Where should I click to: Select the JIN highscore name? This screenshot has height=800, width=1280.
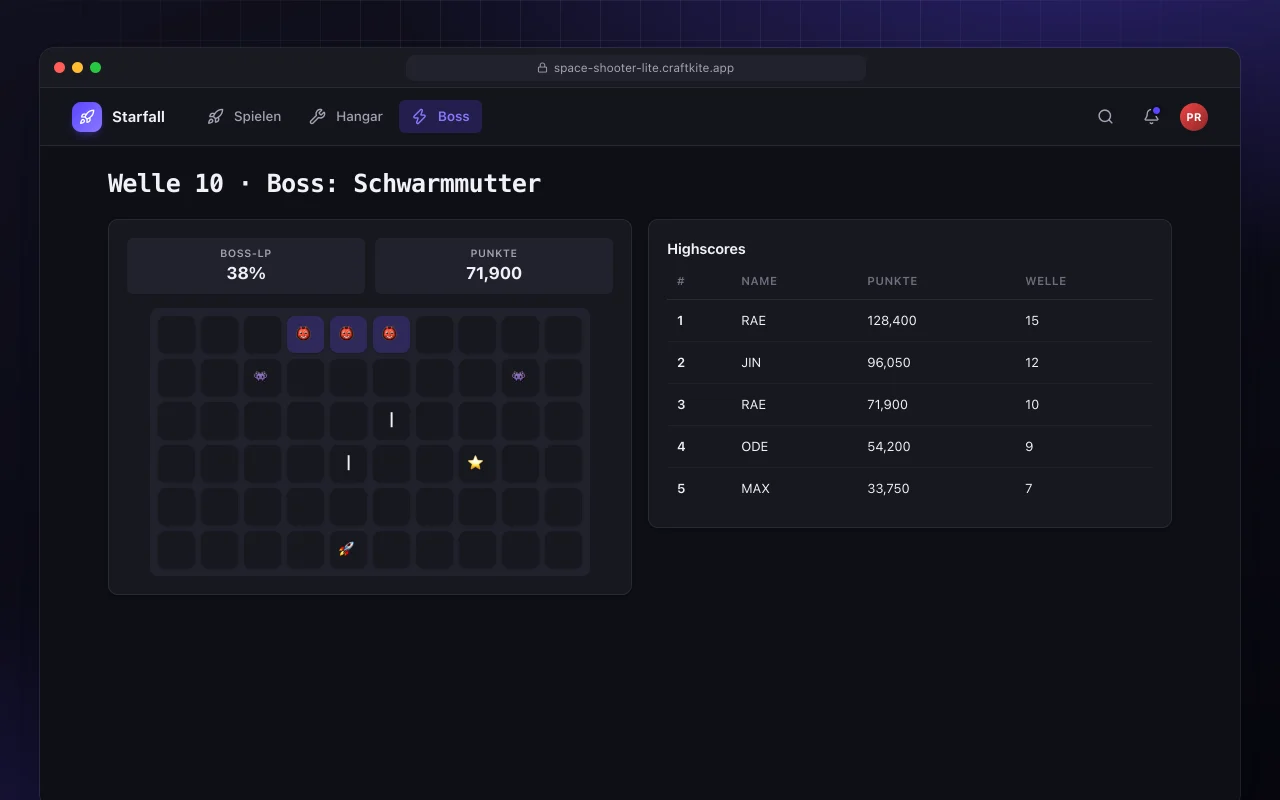pos(751,363)
